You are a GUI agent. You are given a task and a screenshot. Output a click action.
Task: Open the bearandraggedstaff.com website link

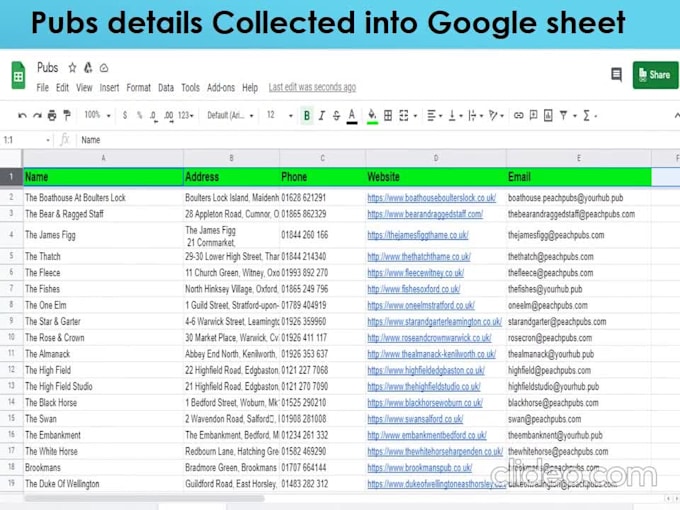point(425,214)
